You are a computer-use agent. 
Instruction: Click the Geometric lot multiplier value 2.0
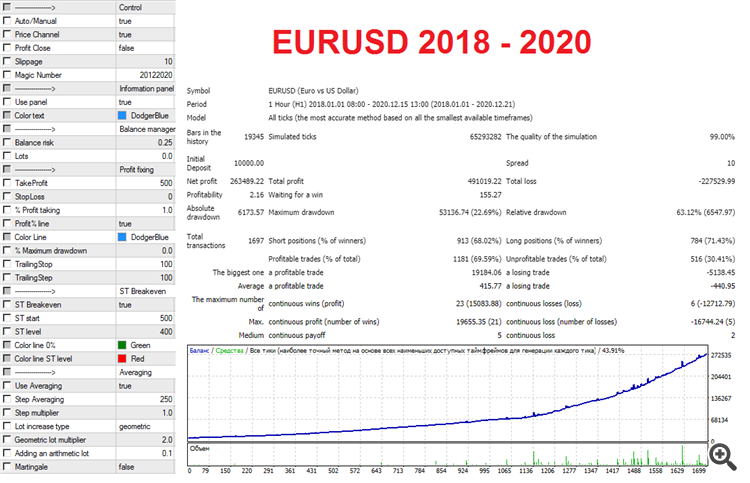[167, 439]
